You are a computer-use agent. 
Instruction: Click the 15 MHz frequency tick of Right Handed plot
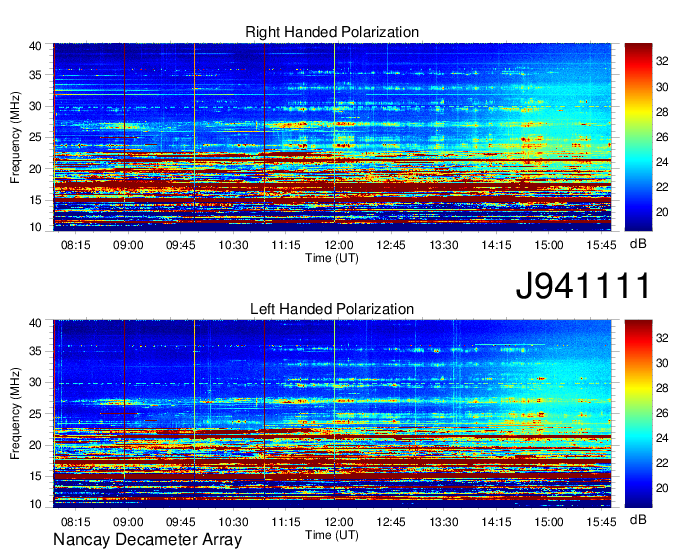[35, 200]
